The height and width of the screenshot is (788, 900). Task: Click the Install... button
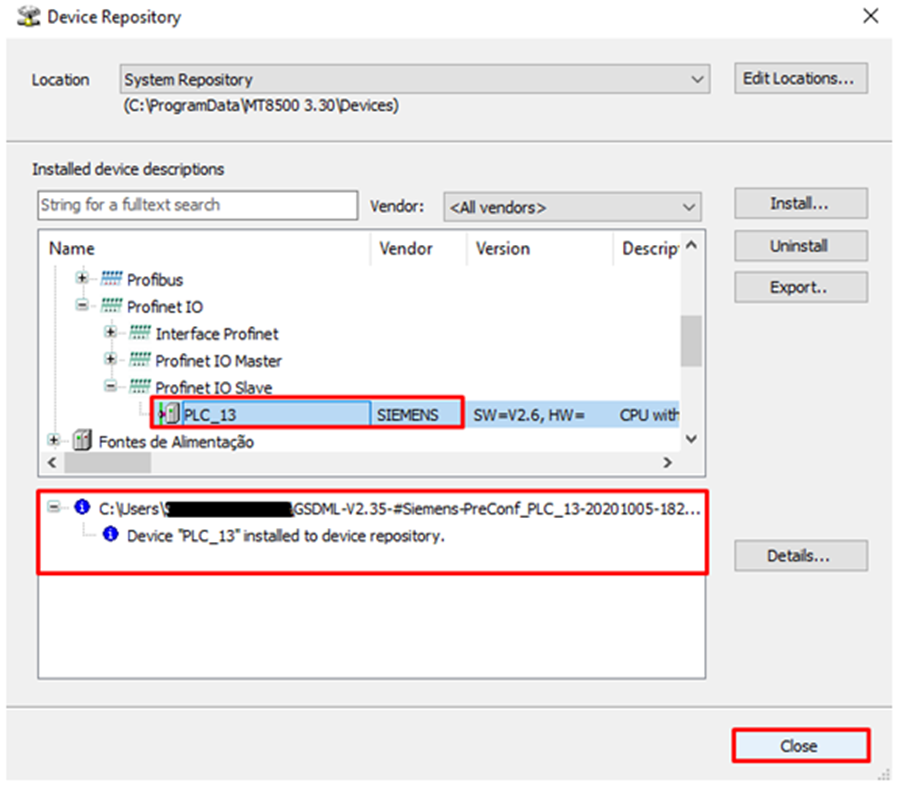800,204
